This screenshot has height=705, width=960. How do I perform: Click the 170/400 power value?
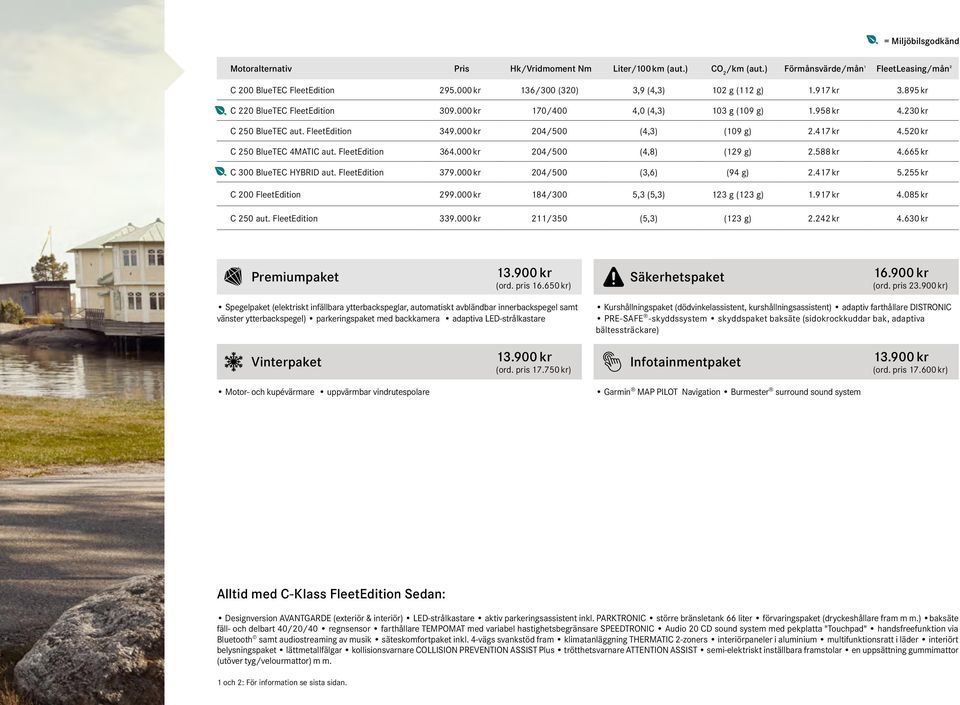(x=550, y=111)
